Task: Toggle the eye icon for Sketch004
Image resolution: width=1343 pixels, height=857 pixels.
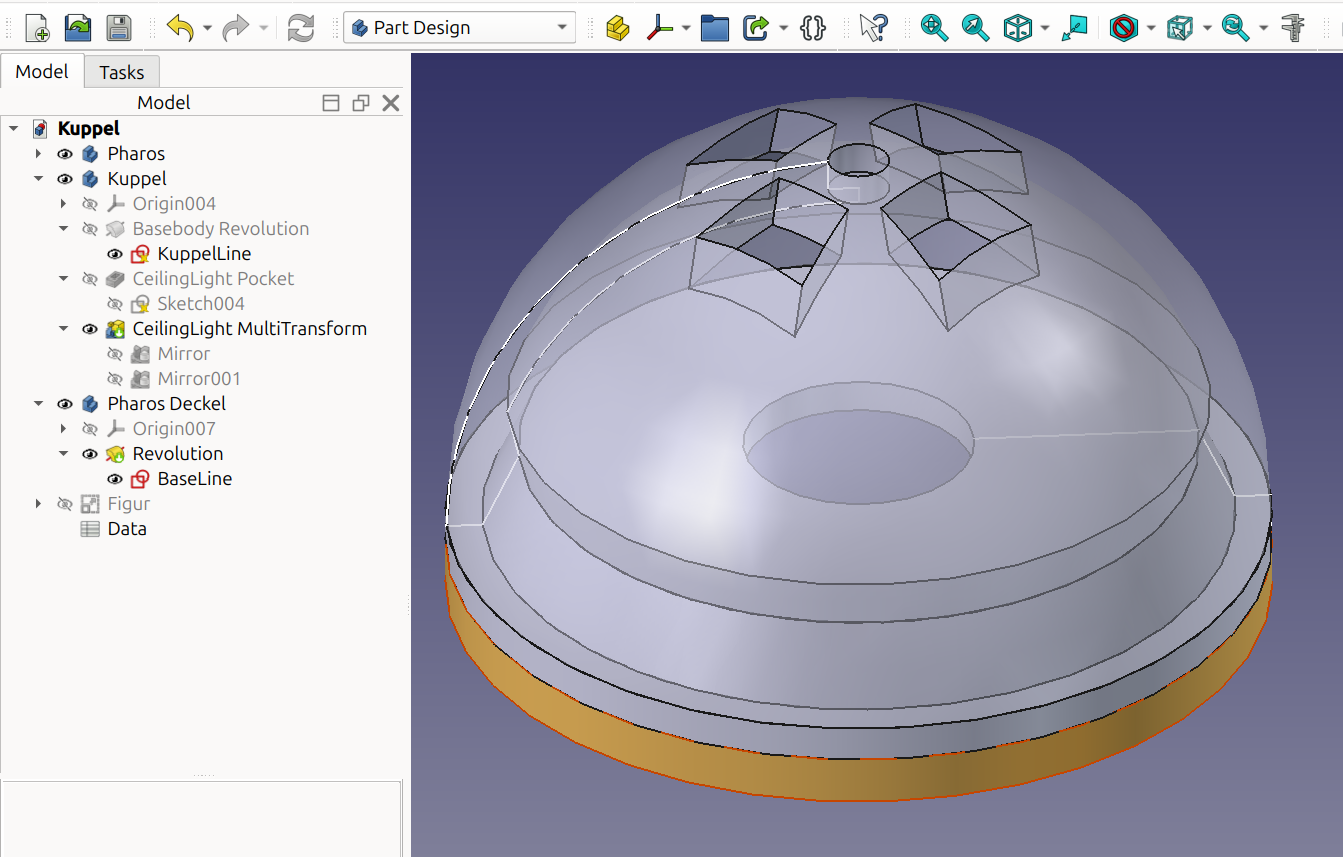Action: (115, 304)
